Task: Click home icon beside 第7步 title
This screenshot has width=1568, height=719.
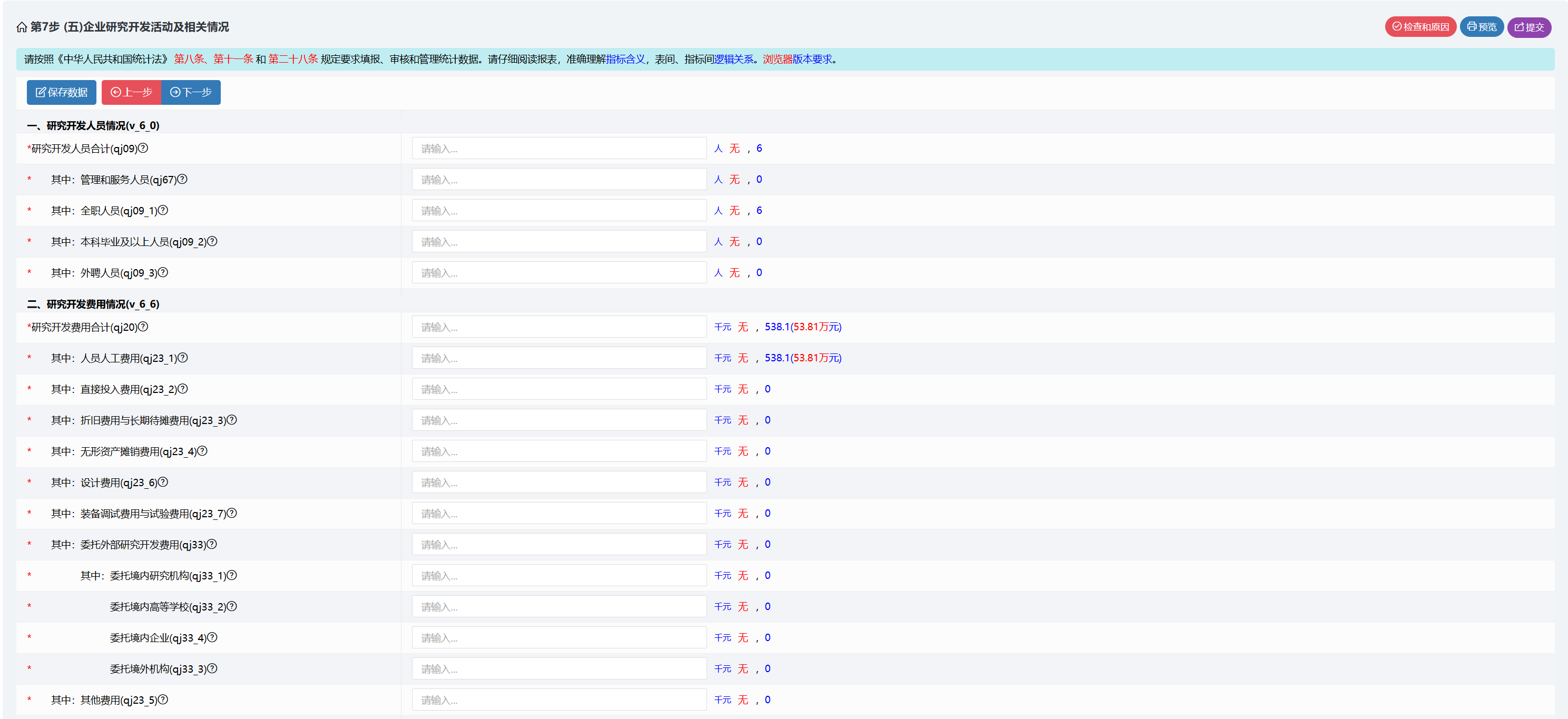Action: click(x=22, y=27)
